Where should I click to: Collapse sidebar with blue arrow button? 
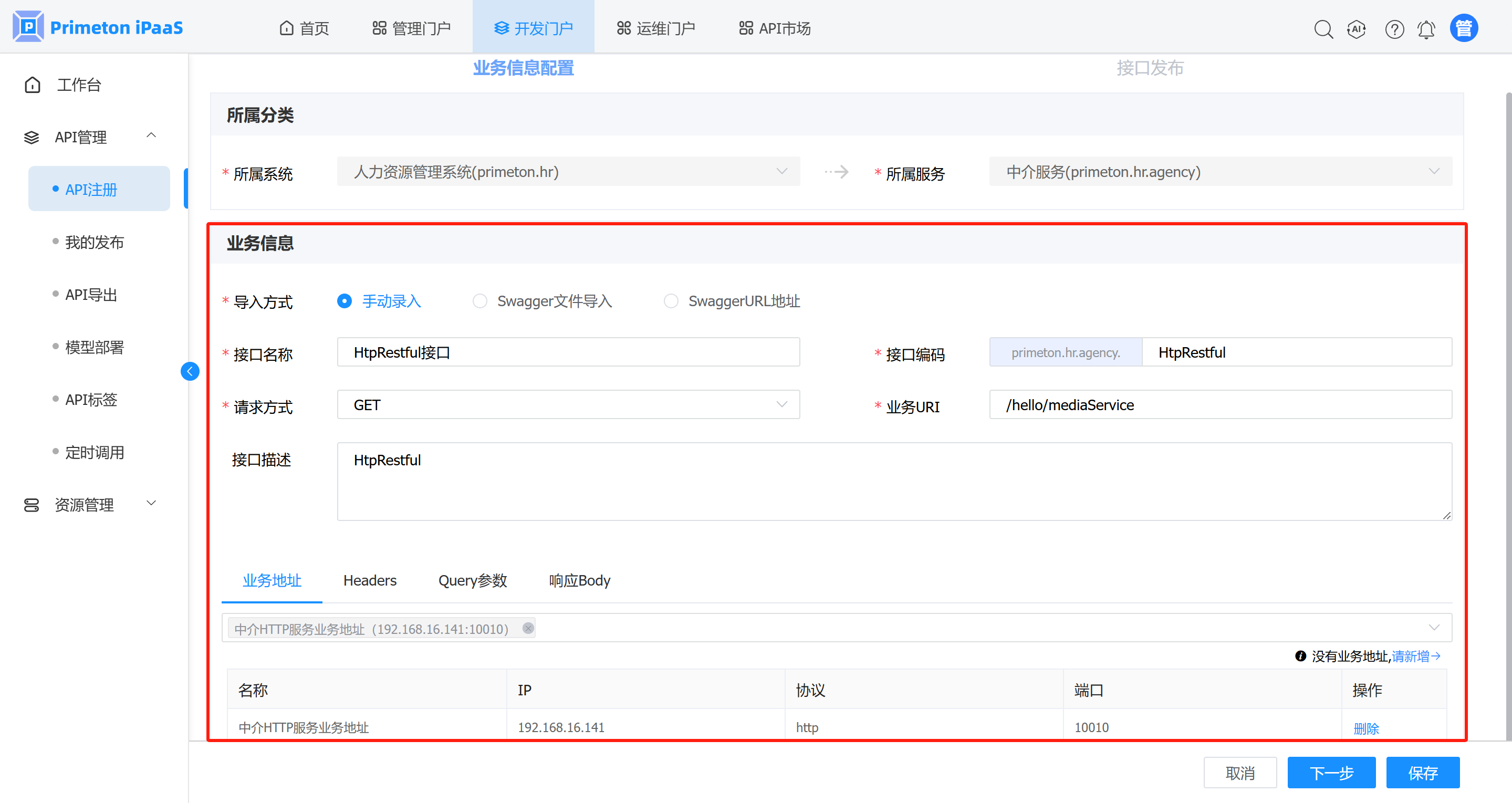click(190, 371)
